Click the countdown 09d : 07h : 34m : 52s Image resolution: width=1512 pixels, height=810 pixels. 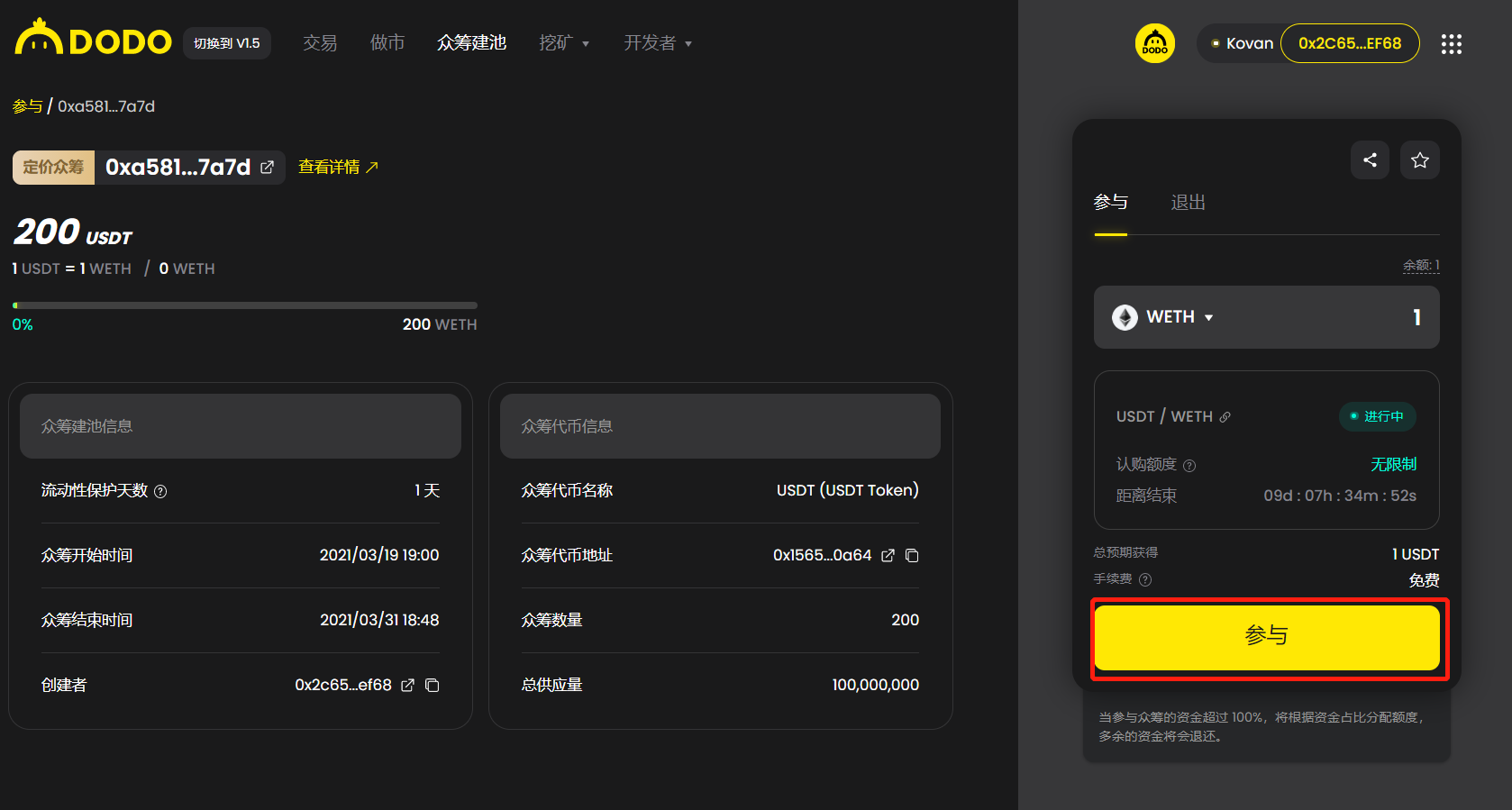click(x=1340, y=496)
